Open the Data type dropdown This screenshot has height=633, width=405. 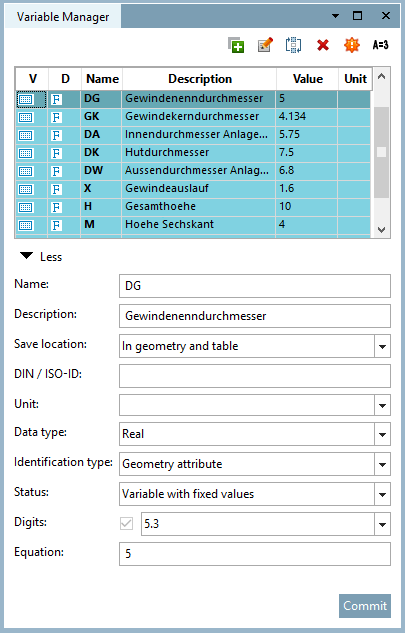coord(382,434)
